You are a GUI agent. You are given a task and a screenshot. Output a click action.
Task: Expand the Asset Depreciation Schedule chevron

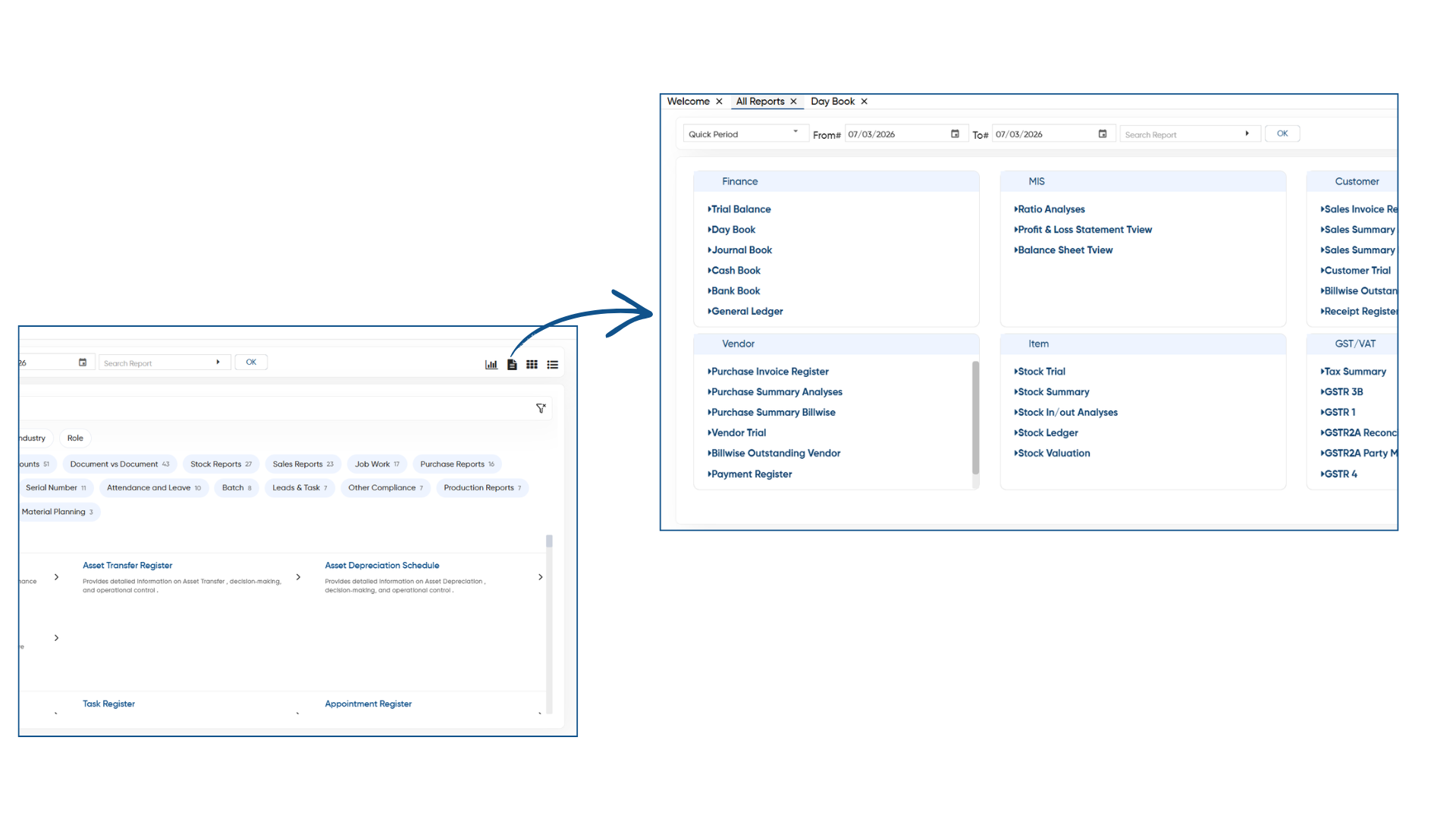541,577
